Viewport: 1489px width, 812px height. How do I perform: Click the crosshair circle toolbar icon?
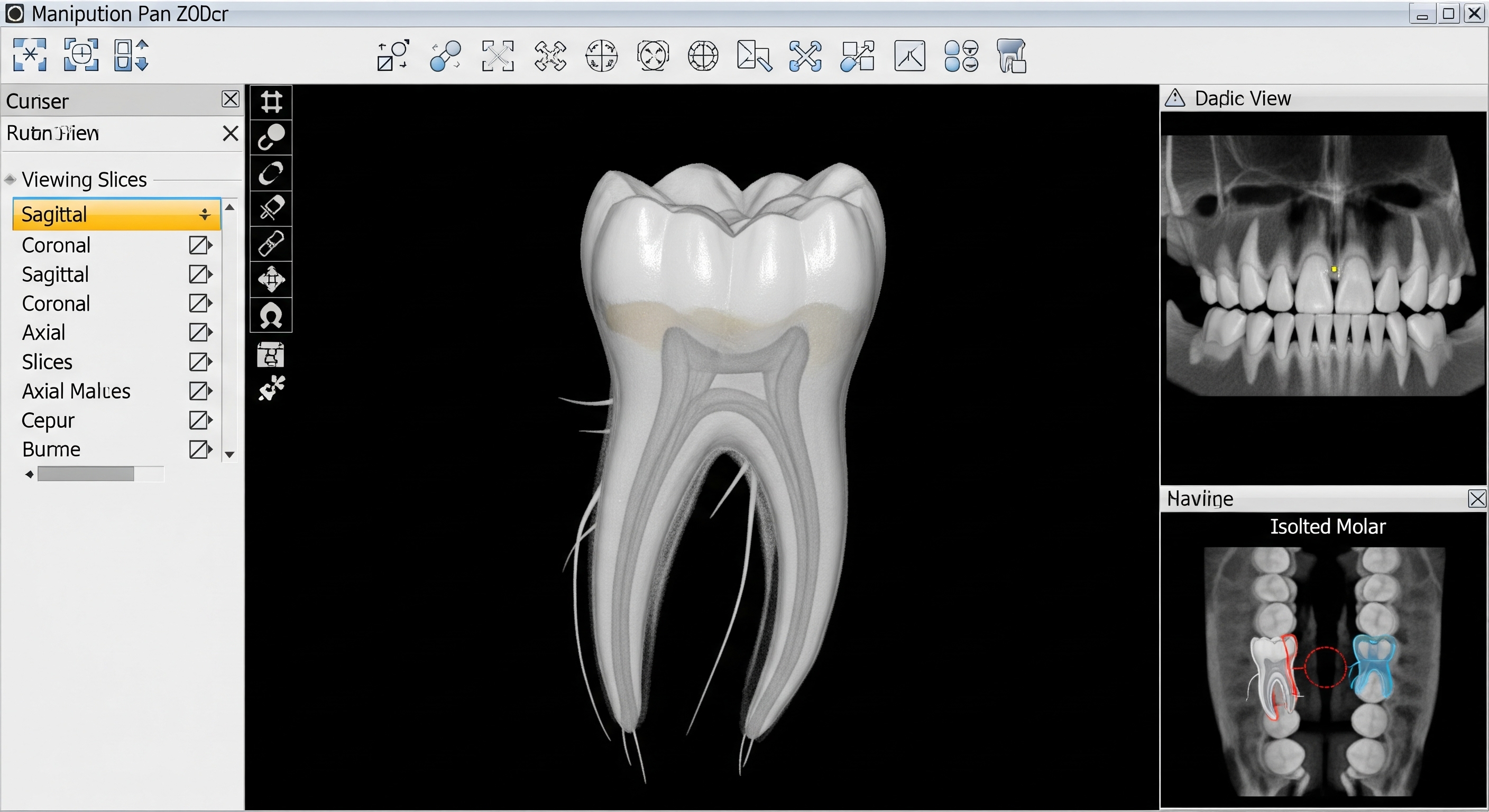pyautogui.click(x=703, y=56)
